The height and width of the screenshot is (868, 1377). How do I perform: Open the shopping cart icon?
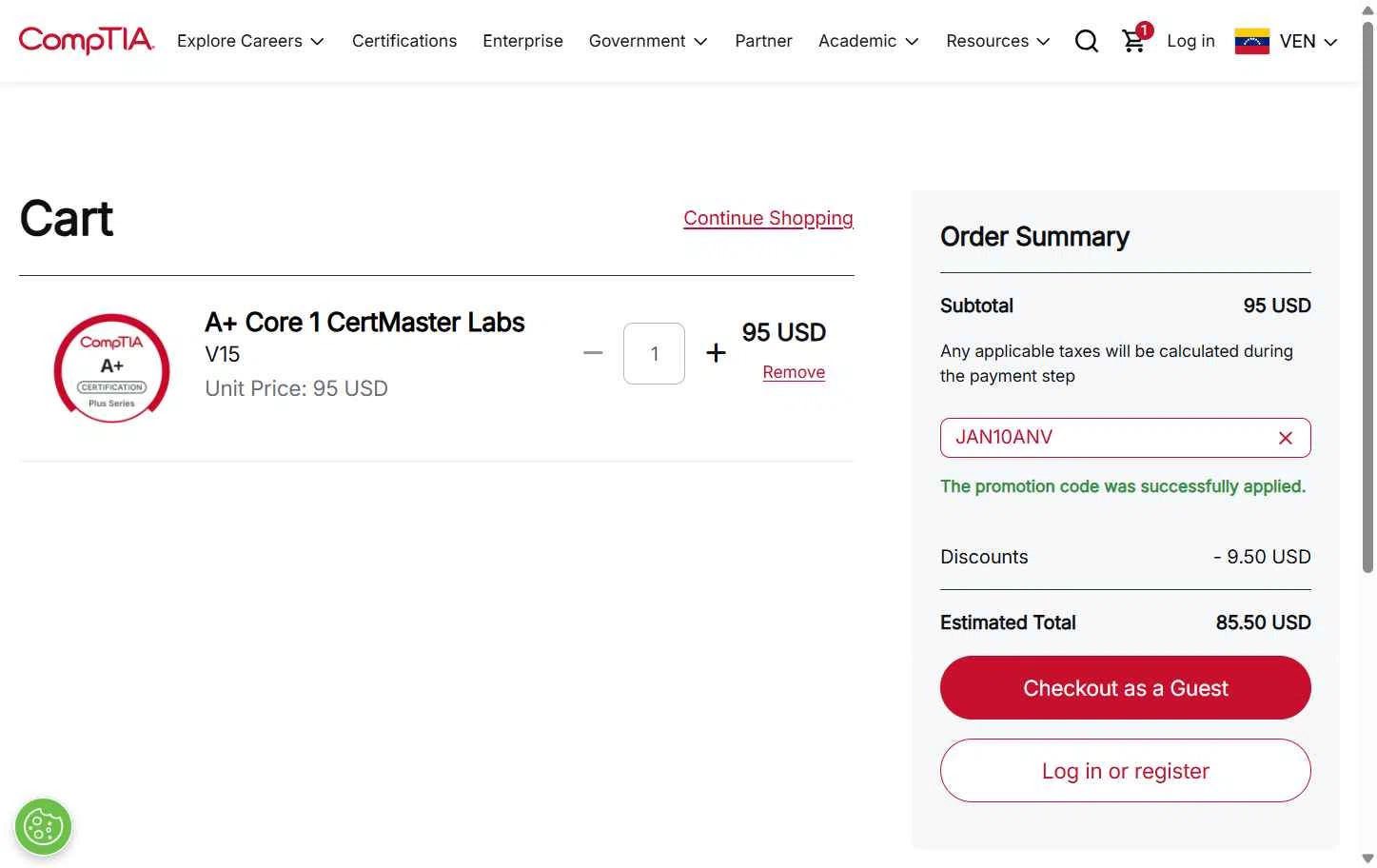1133,41
